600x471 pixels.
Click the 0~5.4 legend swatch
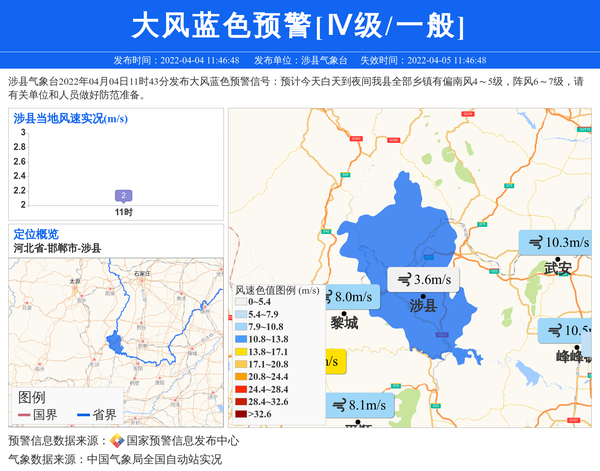(x=241, y=303)
